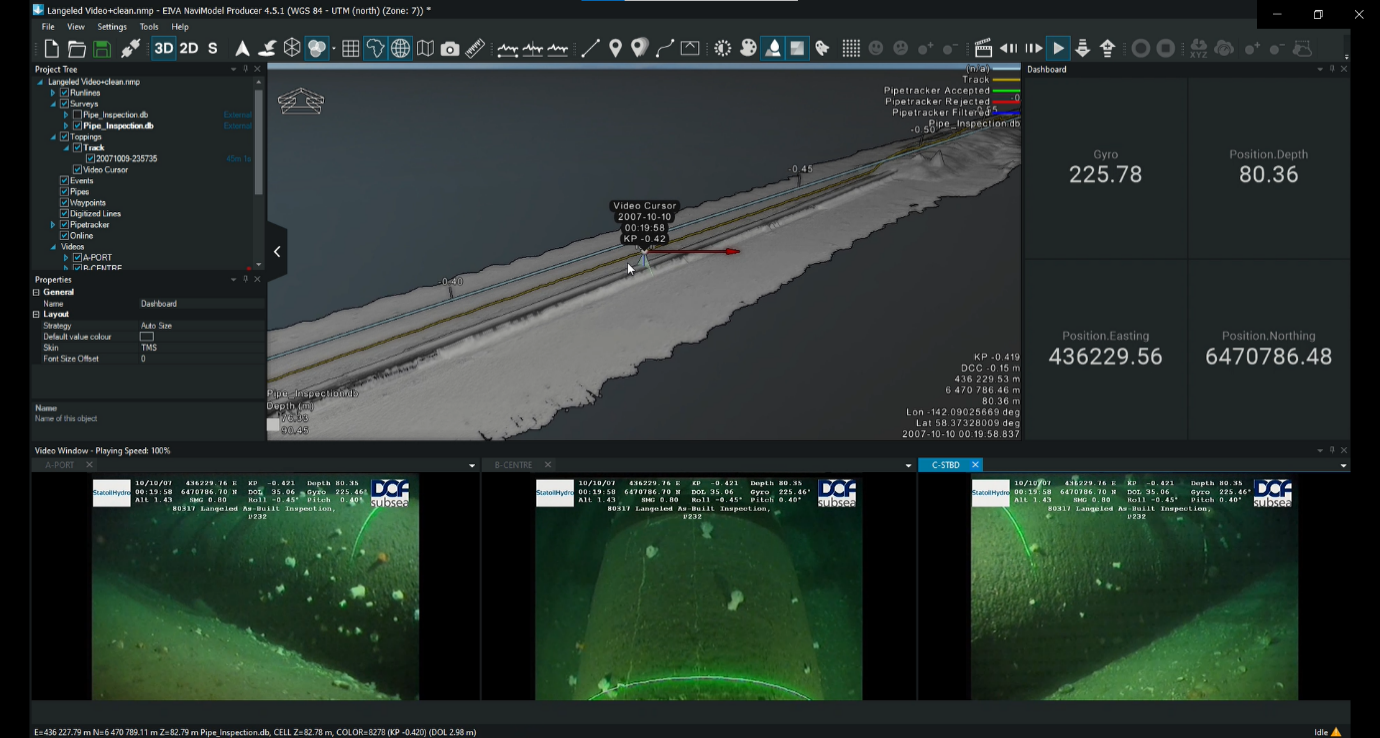Viewport: 1380px width, 738px height.
Task: Click the clapperboard video icon
Action: [982, 48]
